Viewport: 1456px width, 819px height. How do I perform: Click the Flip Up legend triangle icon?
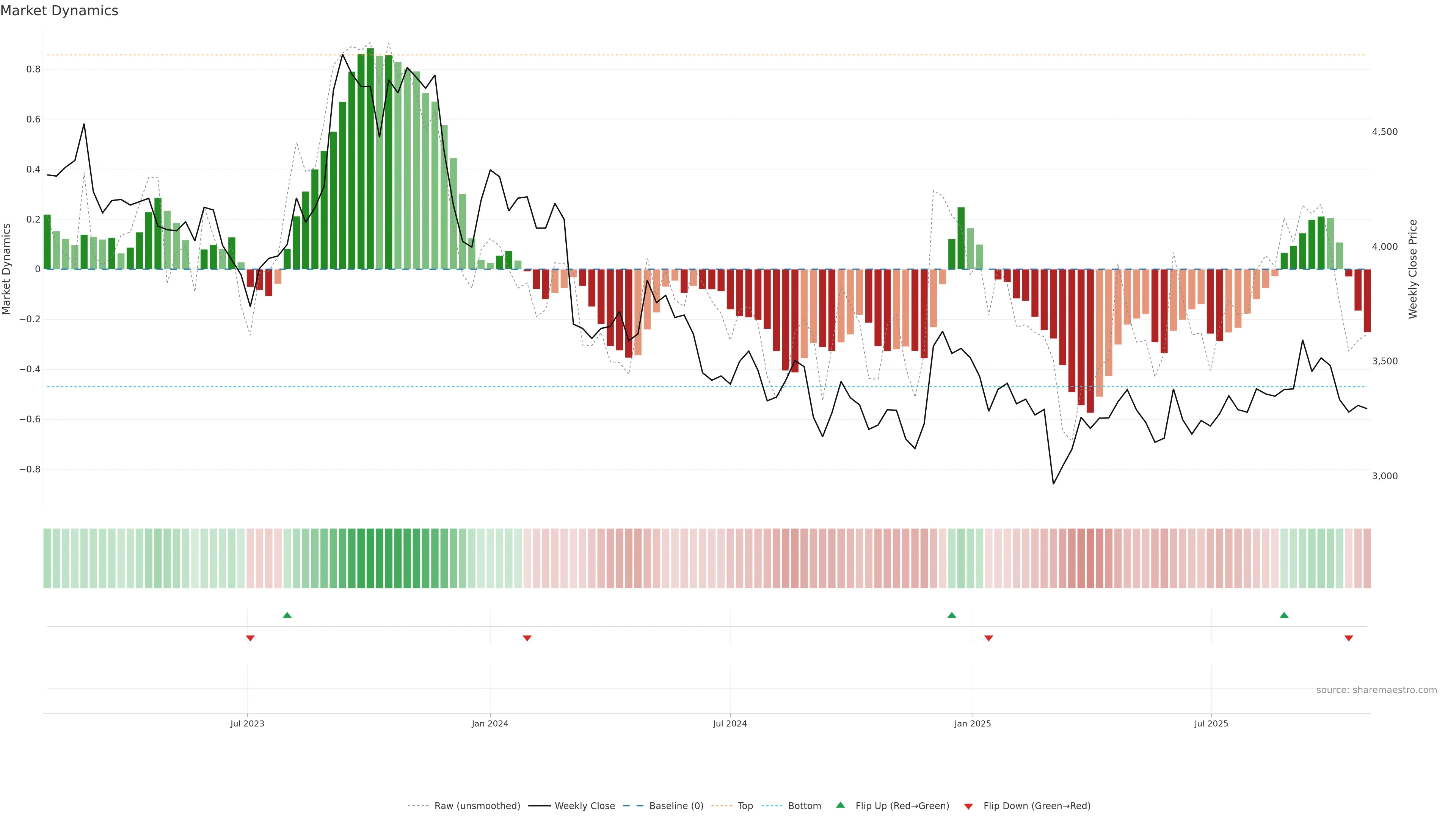841,805
